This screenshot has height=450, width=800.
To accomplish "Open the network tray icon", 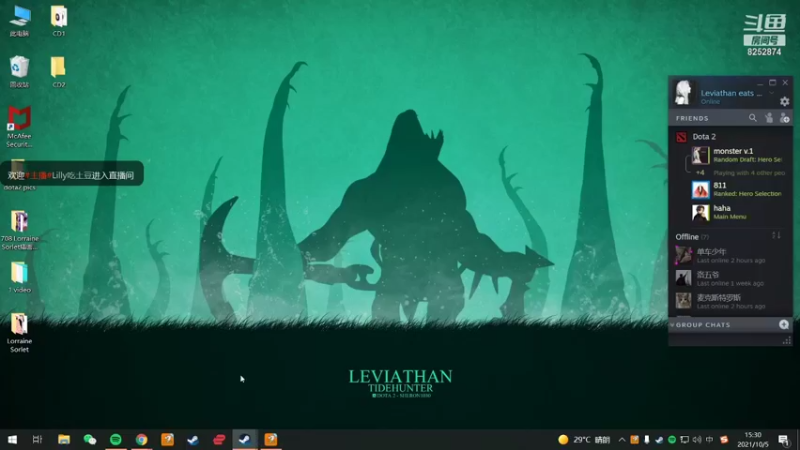I will click(x=685, y=439).
